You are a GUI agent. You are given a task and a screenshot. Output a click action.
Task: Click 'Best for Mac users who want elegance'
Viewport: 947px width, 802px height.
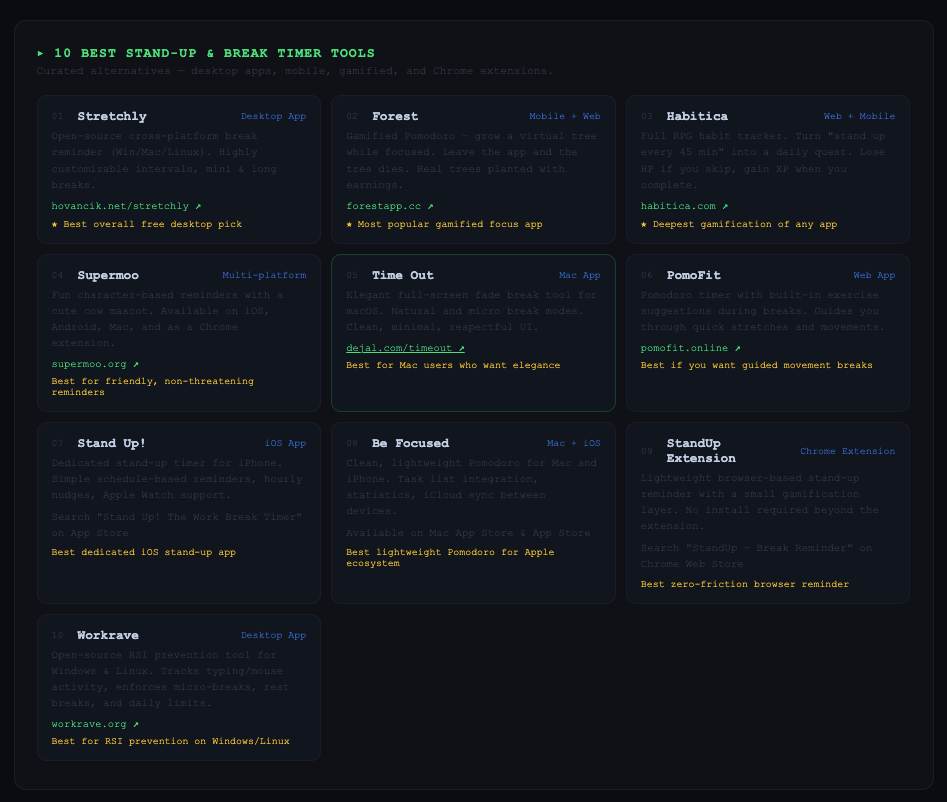tap(453, 365)
